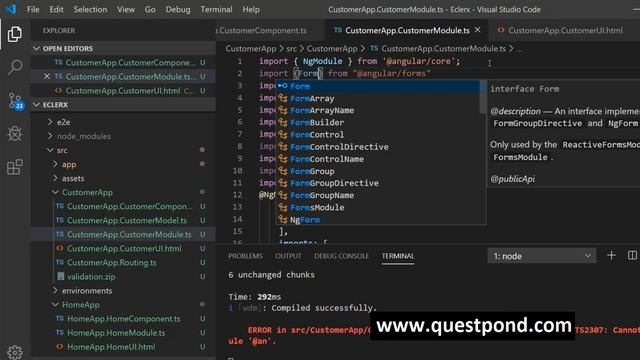The width and height of the screenshot is (640, 360).
Task: Choose FormControlDirective suggestion
Action: (378, 147)
